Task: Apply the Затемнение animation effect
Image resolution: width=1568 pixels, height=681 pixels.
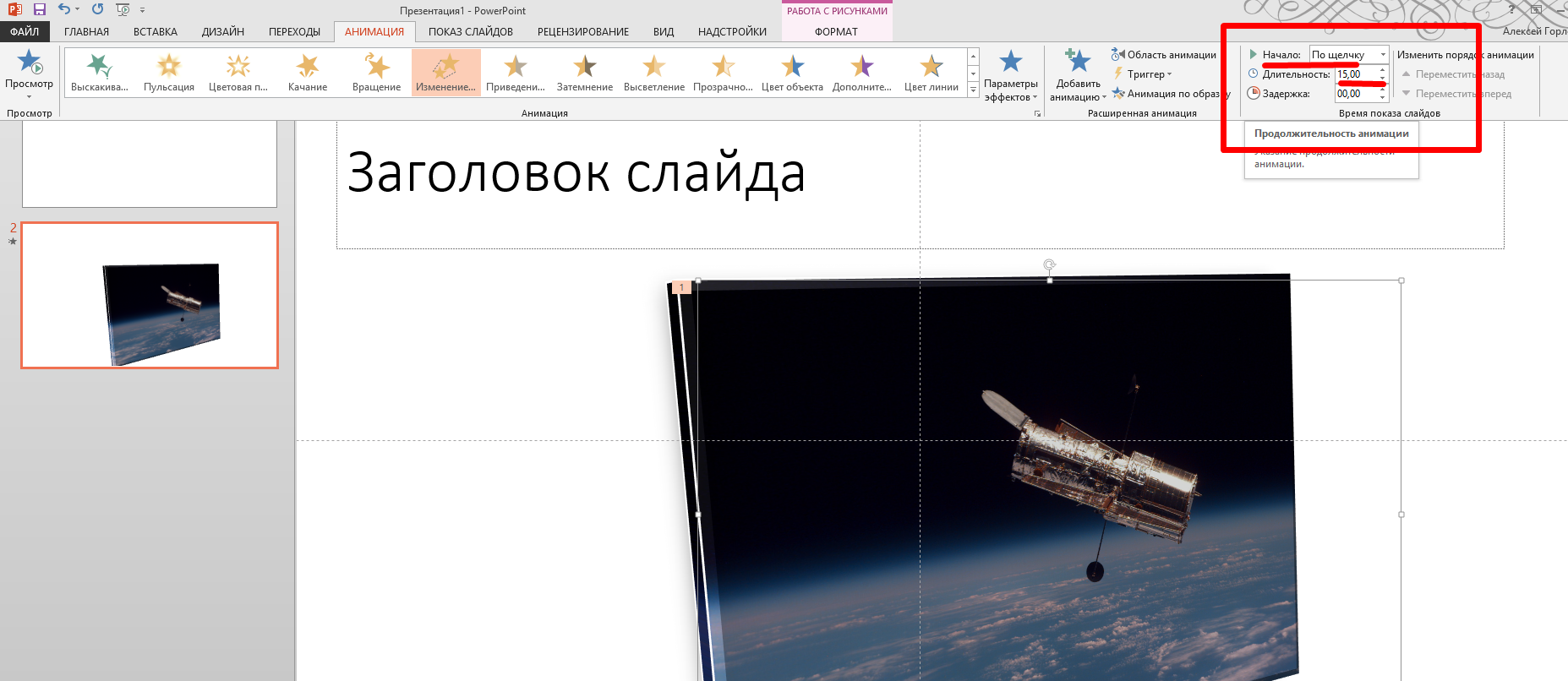Action: [585, 72]
